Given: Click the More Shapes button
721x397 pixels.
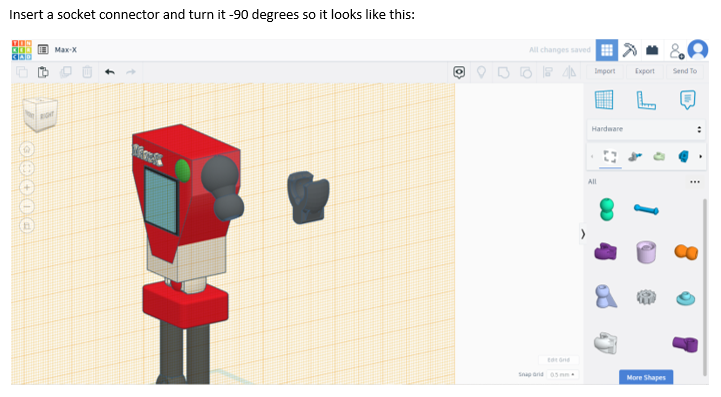Looking at the screenshot, I should pos(646,377).
